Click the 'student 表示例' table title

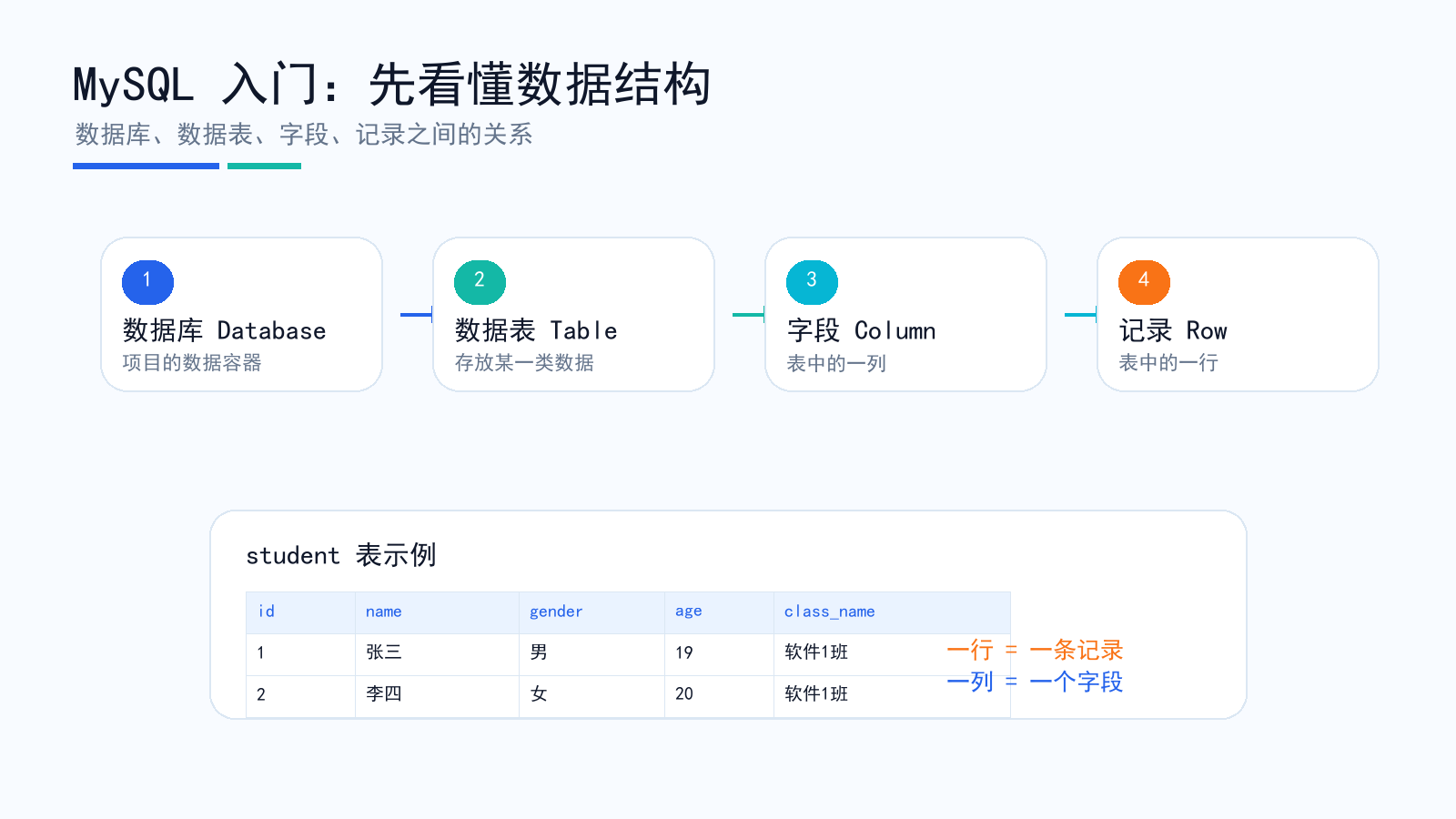click(341, 555)
